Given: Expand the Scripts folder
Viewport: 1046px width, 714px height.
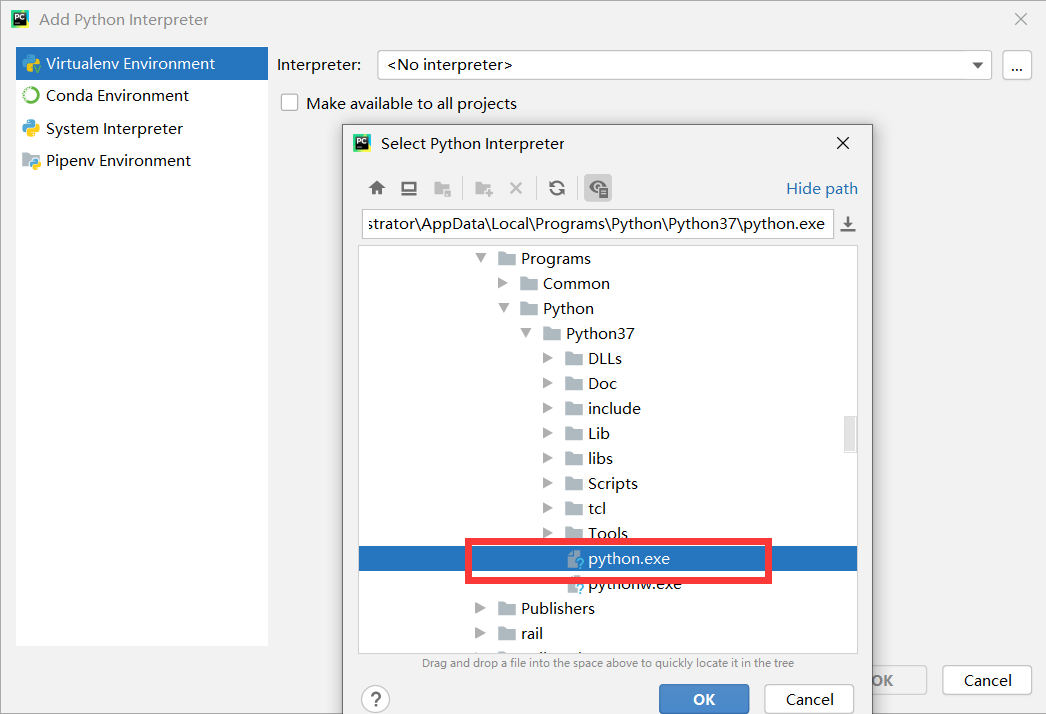Looking at the screenshot, I should tap(548, 482).
